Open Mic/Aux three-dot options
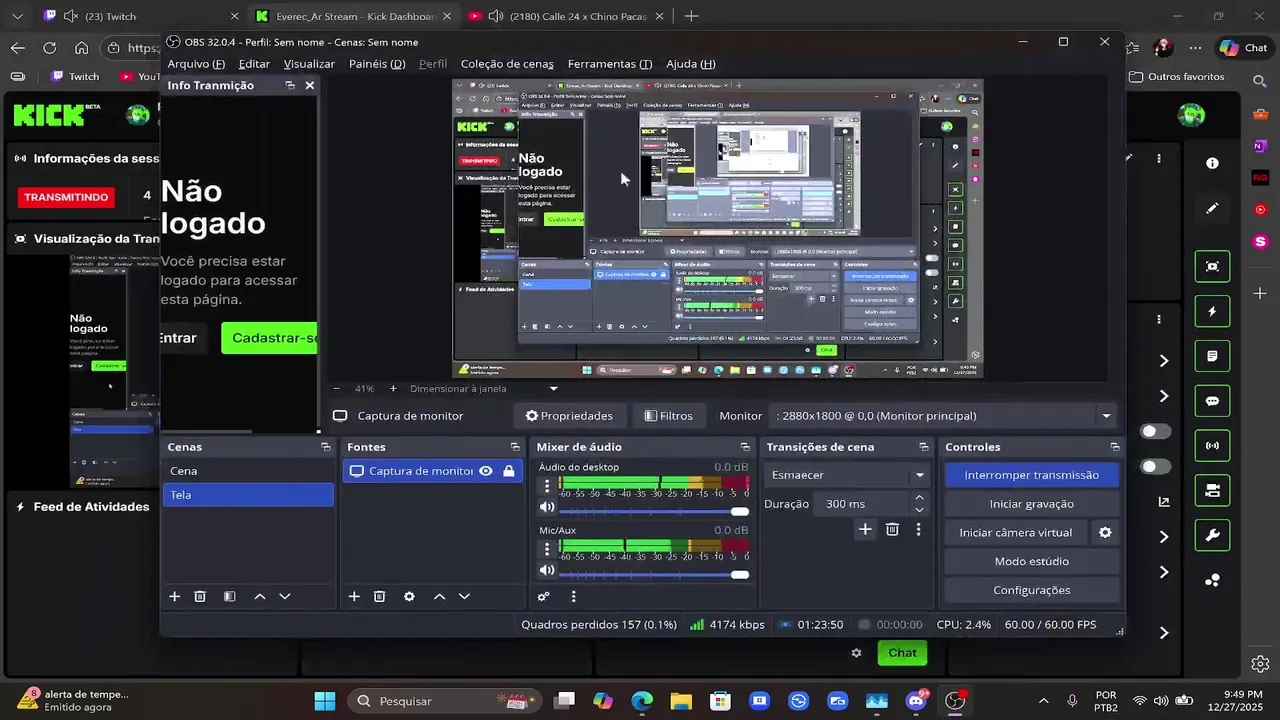 546,549
